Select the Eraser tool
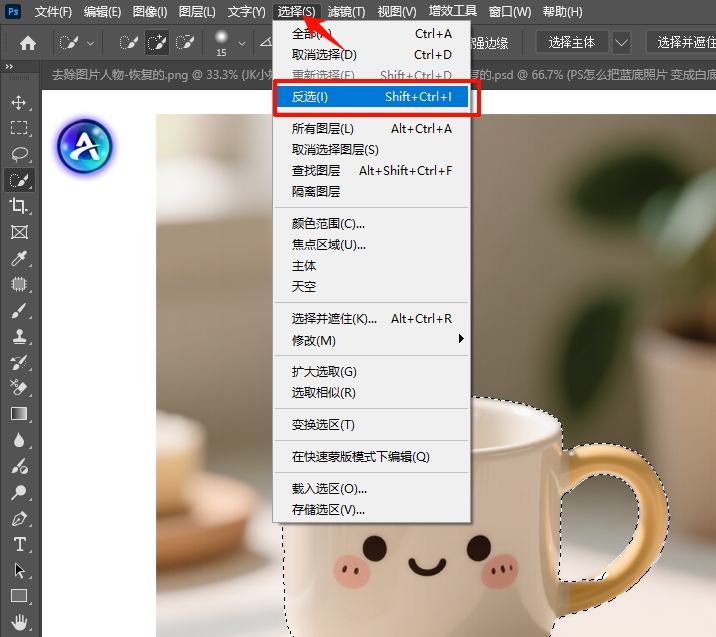 (19, 388)
